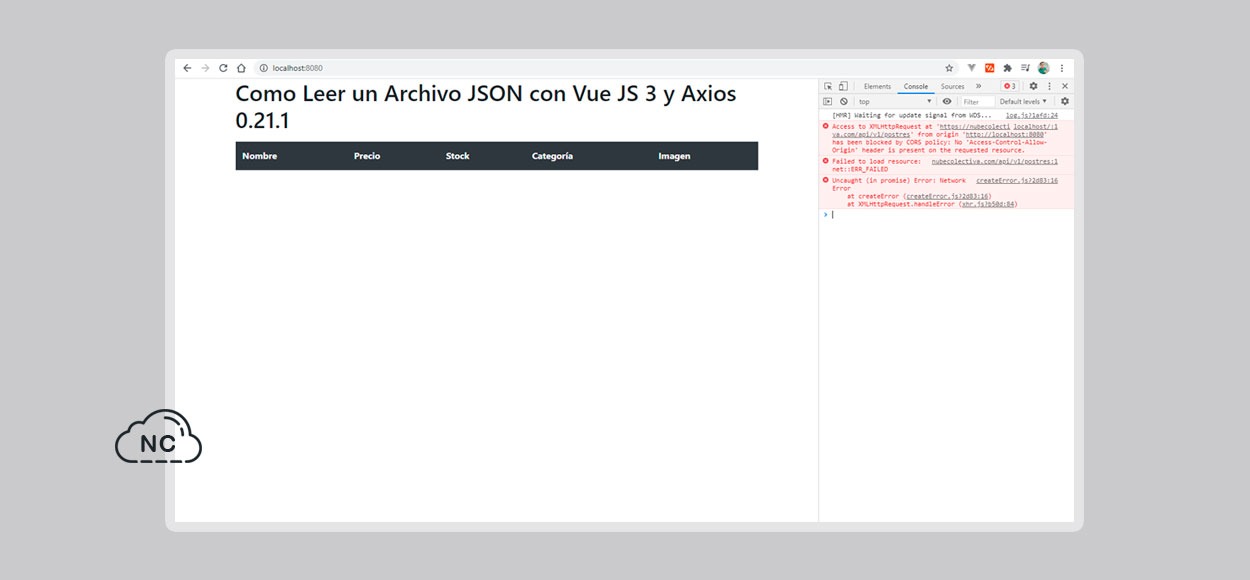
Task: Click the page heading about reading a JSON file
Action: click(486, 107)
